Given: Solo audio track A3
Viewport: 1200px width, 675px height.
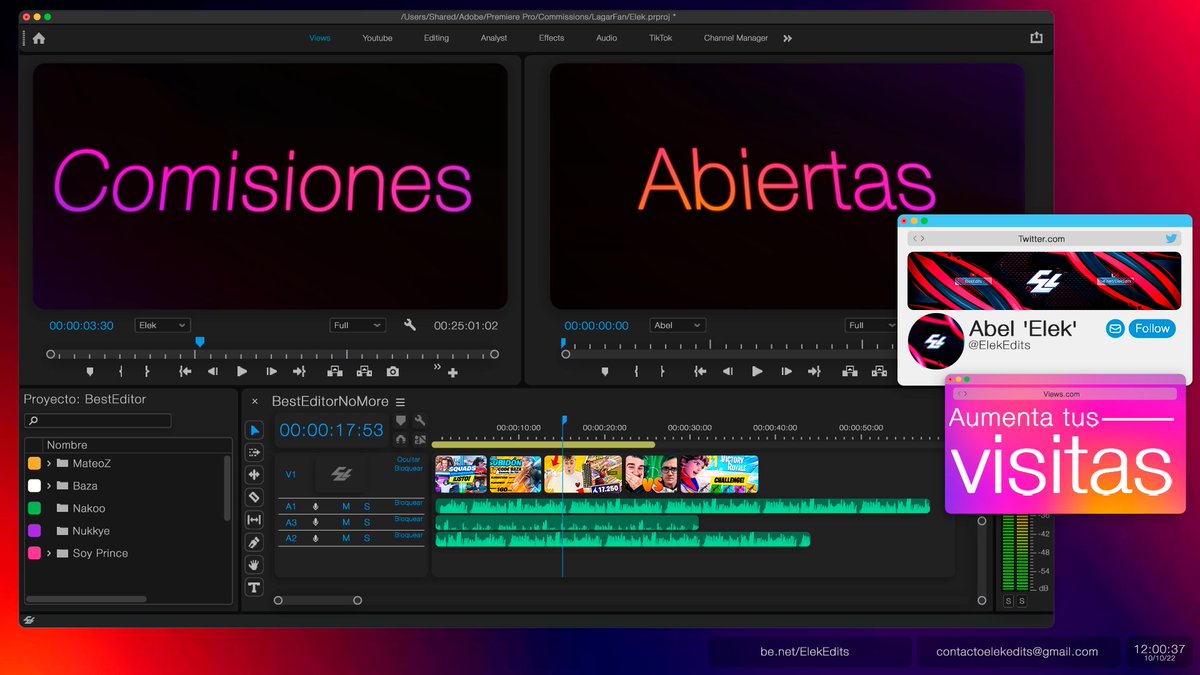Looking at the screenshot, I should [367, 522].
